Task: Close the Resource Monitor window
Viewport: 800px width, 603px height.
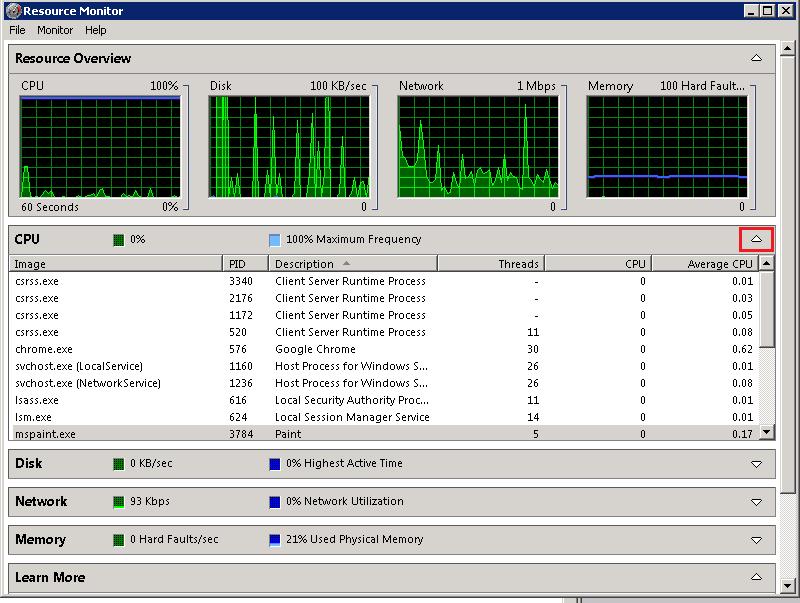Action: tap(786, 11)
